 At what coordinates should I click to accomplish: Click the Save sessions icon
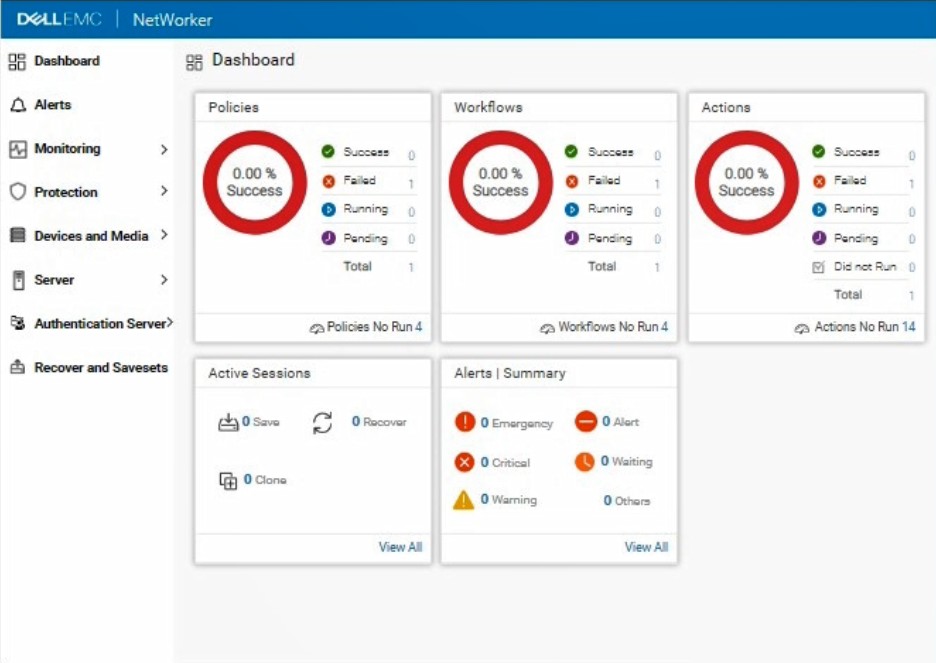tap(228, 423)
